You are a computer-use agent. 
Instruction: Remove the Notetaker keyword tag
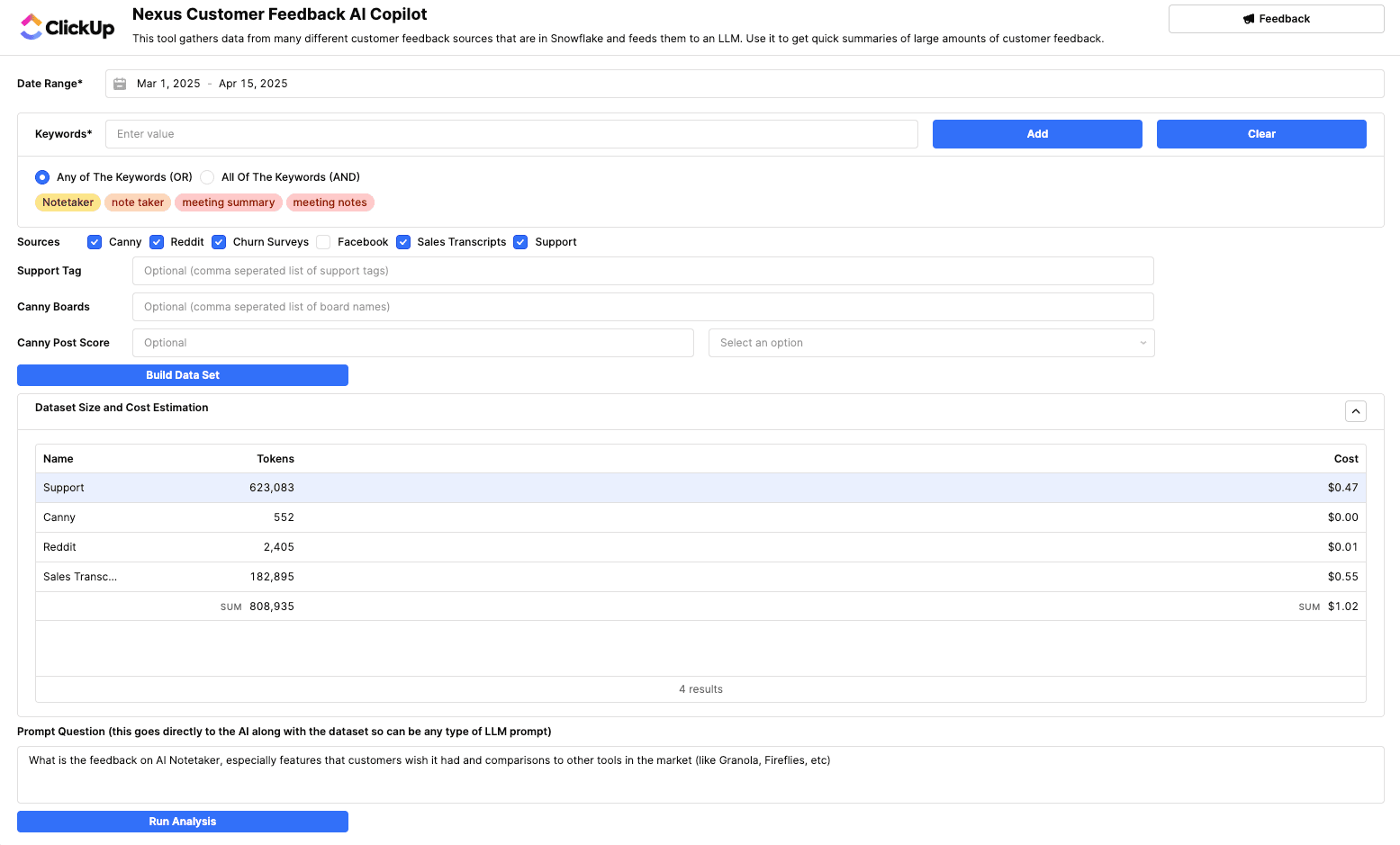[x=68, y=202]
